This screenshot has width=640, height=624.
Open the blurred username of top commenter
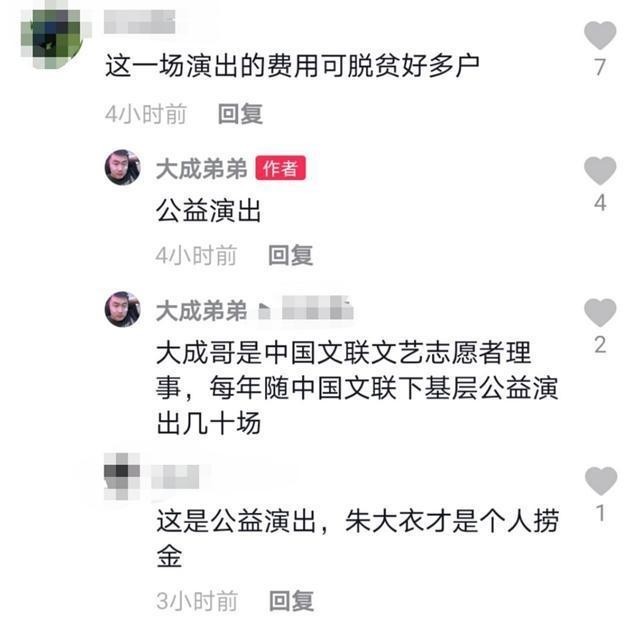pos(140,22)
